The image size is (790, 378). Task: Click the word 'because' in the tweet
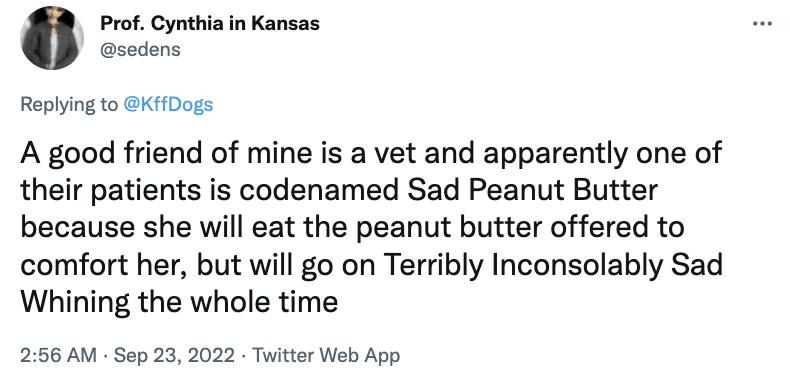coord(78,228)
